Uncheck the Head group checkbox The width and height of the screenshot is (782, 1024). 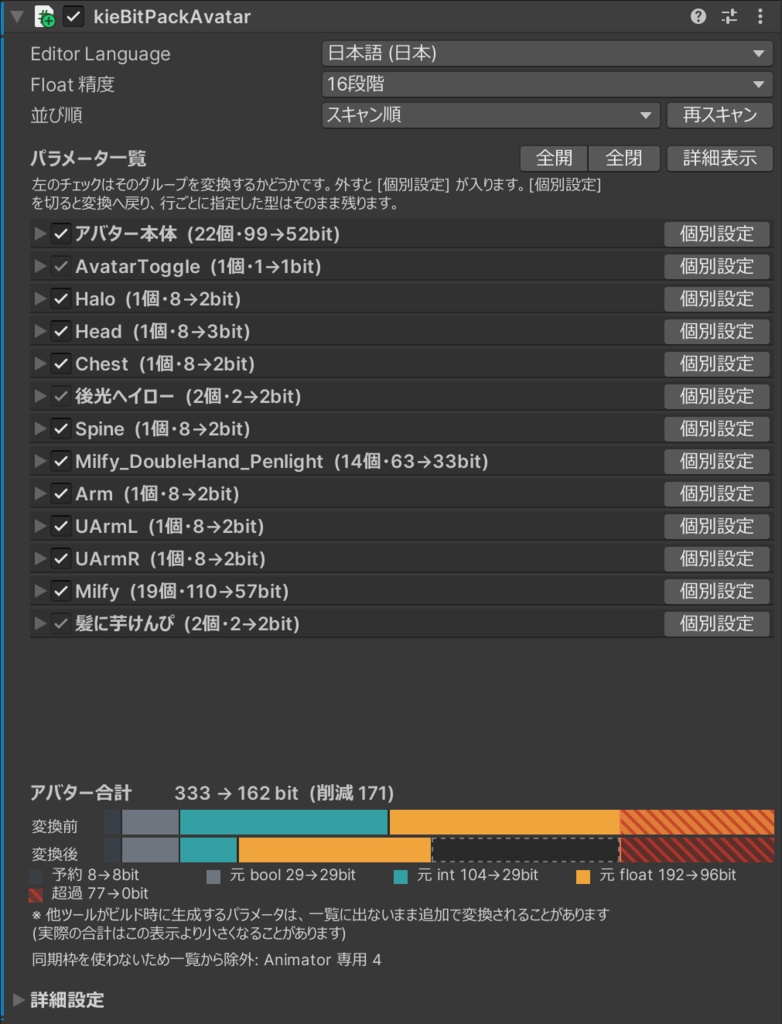[61, 331]
